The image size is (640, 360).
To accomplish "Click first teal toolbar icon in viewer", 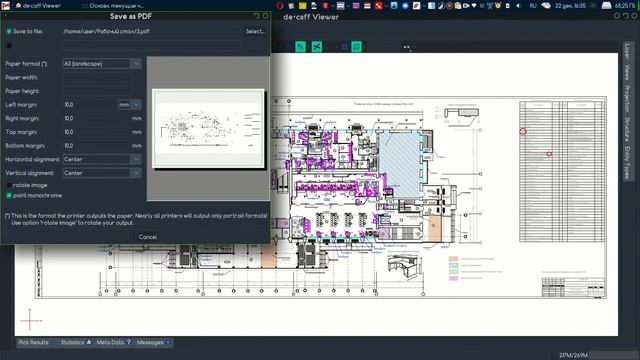I will tap(300, 47).
